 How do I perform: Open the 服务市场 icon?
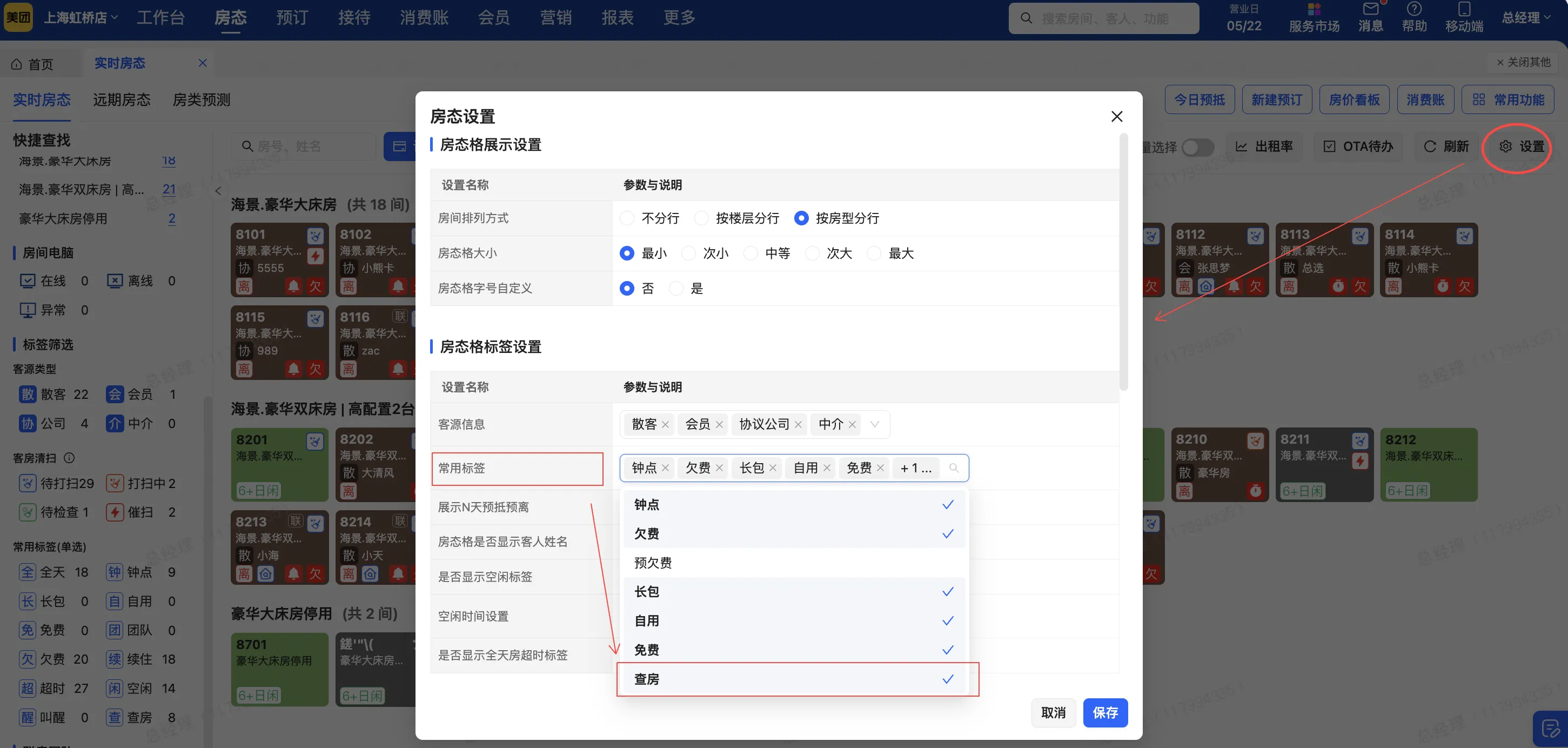[1314, 10]
